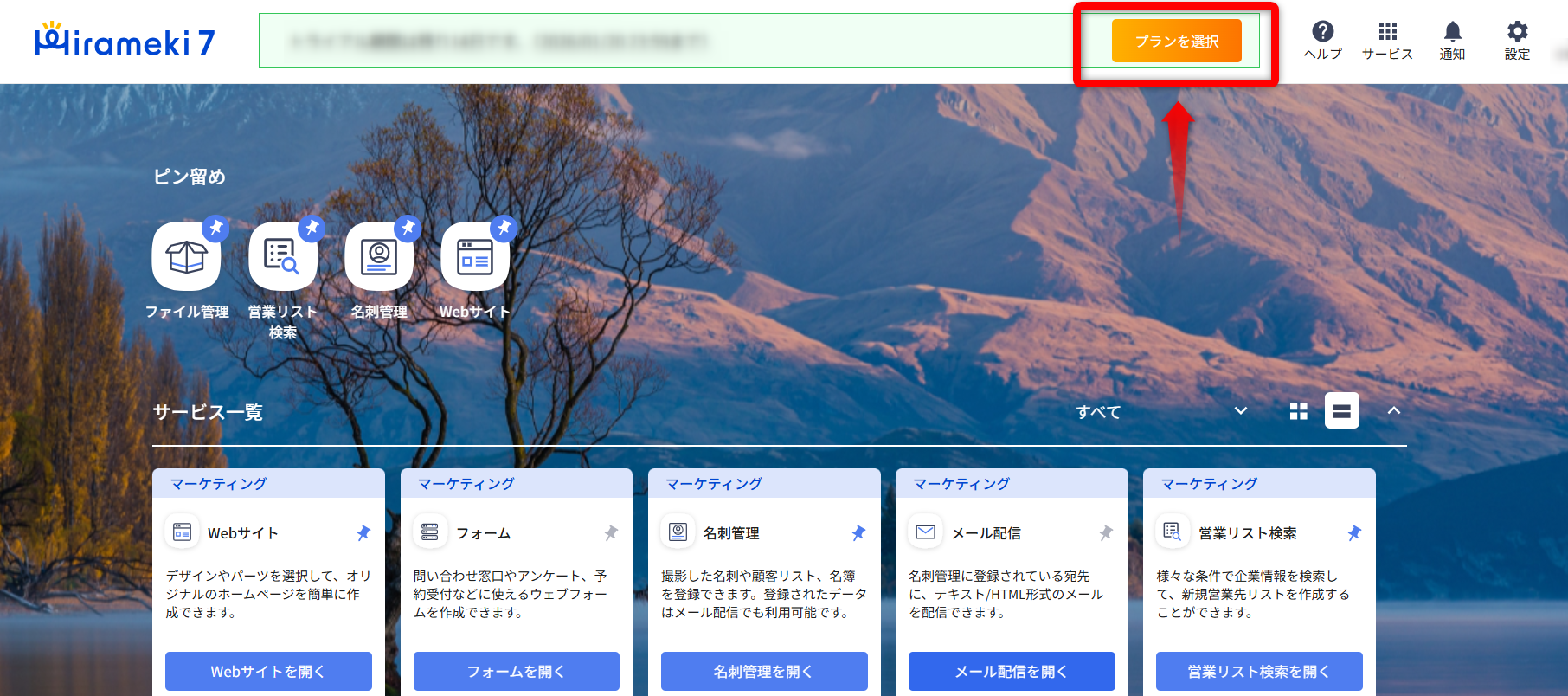Show notifications via the 通知 bell
The width and height of the screenshot is (1568, 696).
point(1452,41)
